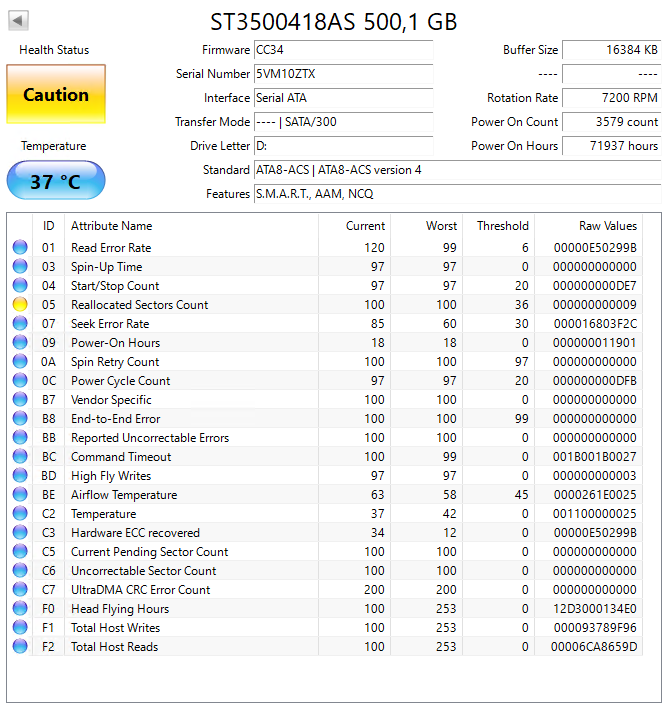This screenshot has height=705, width=667.
Task: Click the blue status icon for Reported Uncorrectable Errors
Action: (x=20, y=437)
